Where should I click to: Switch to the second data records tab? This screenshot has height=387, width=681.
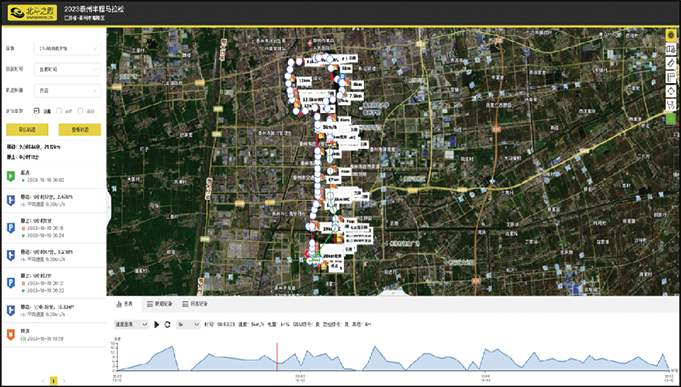point(160,304)
